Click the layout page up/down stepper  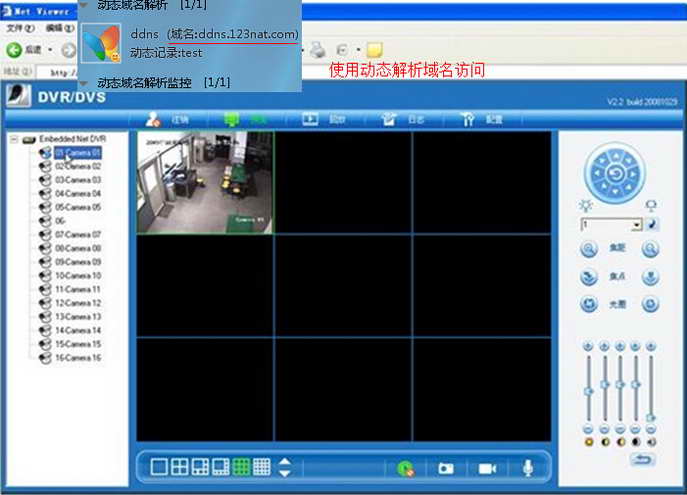click(x=285, y=467)
